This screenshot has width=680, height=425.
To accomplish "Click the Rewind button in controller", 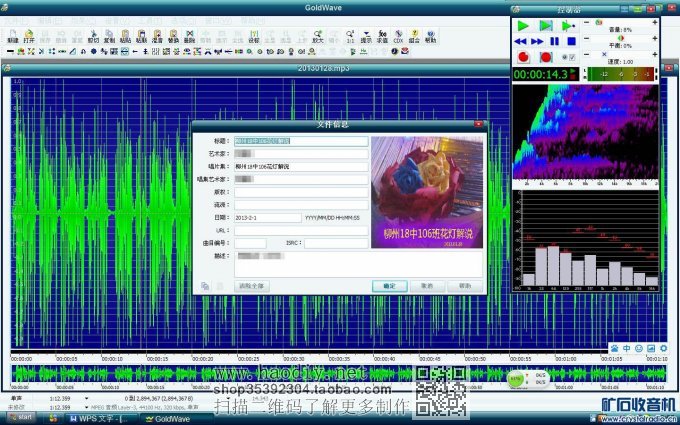I will pos(522,42).
